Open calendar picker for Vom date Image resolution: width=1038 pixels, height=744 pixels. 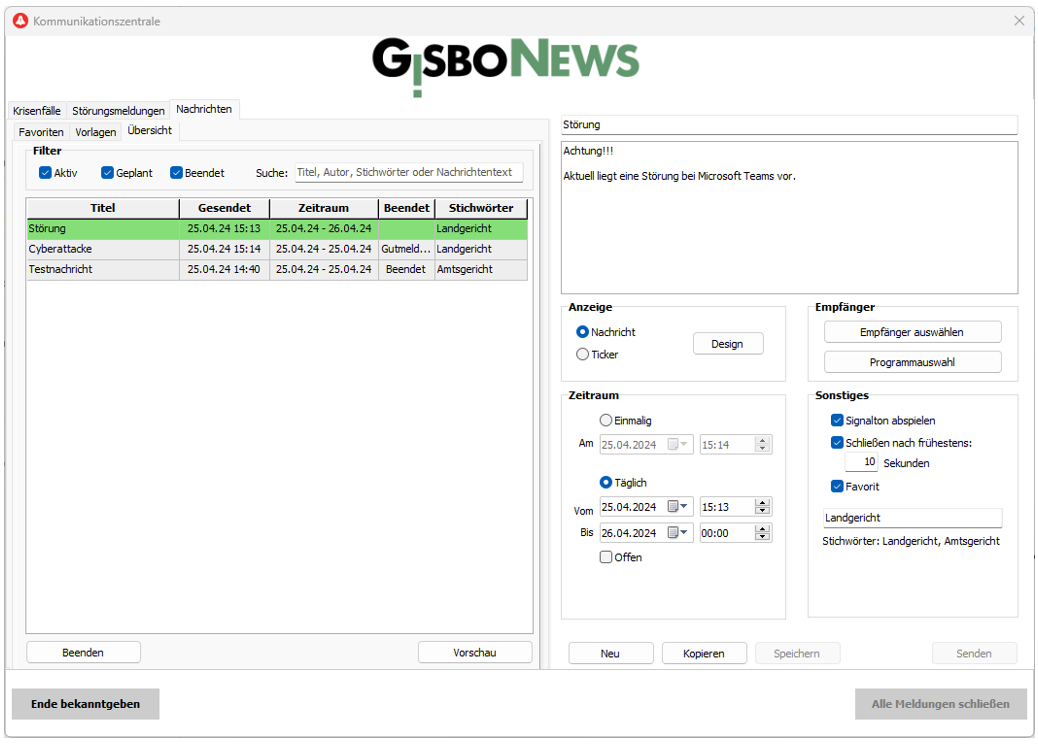pyautogui.click(x=677, y=506)
